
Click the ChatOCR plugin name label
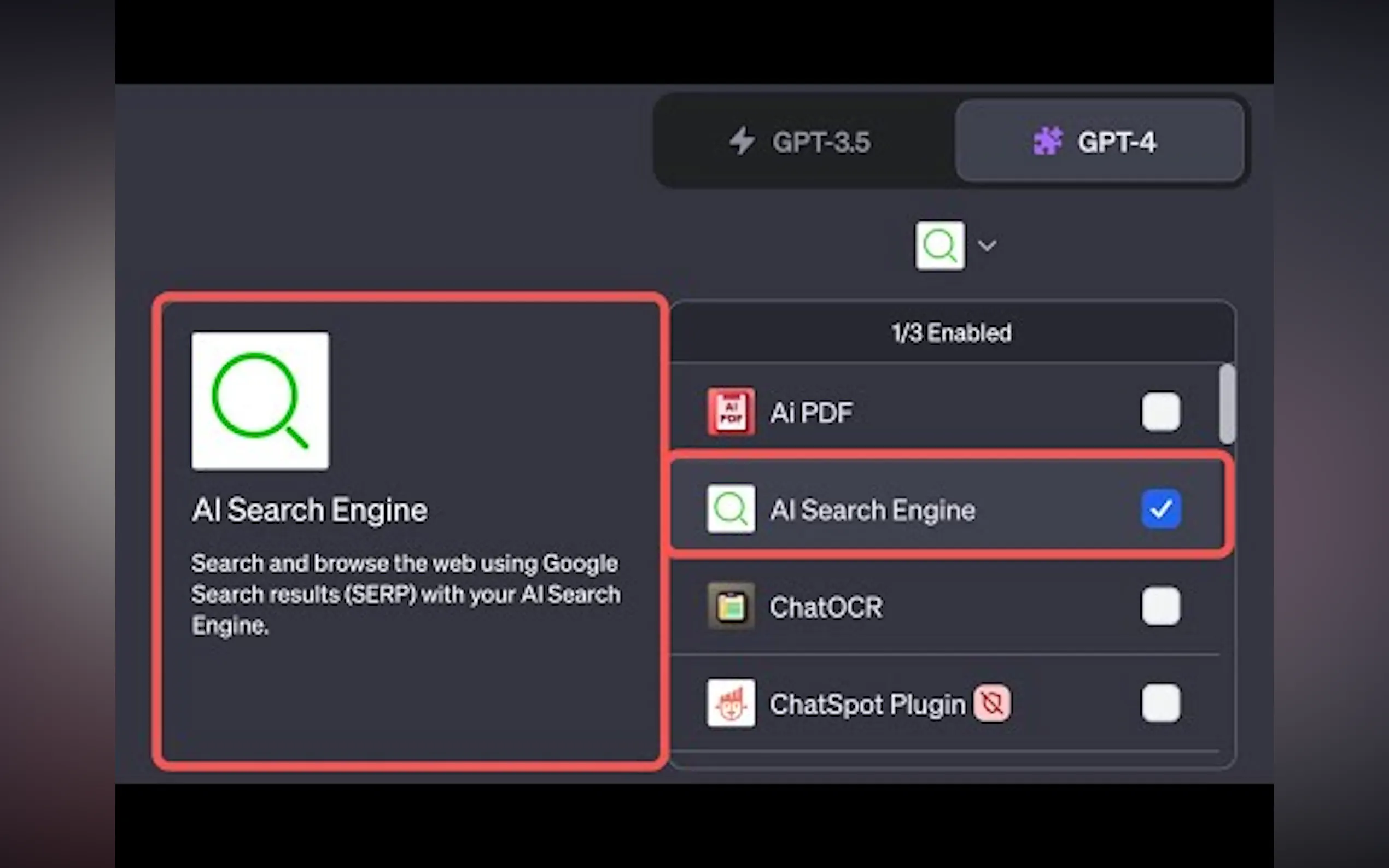pyautogui.click(x=826, y=607)
